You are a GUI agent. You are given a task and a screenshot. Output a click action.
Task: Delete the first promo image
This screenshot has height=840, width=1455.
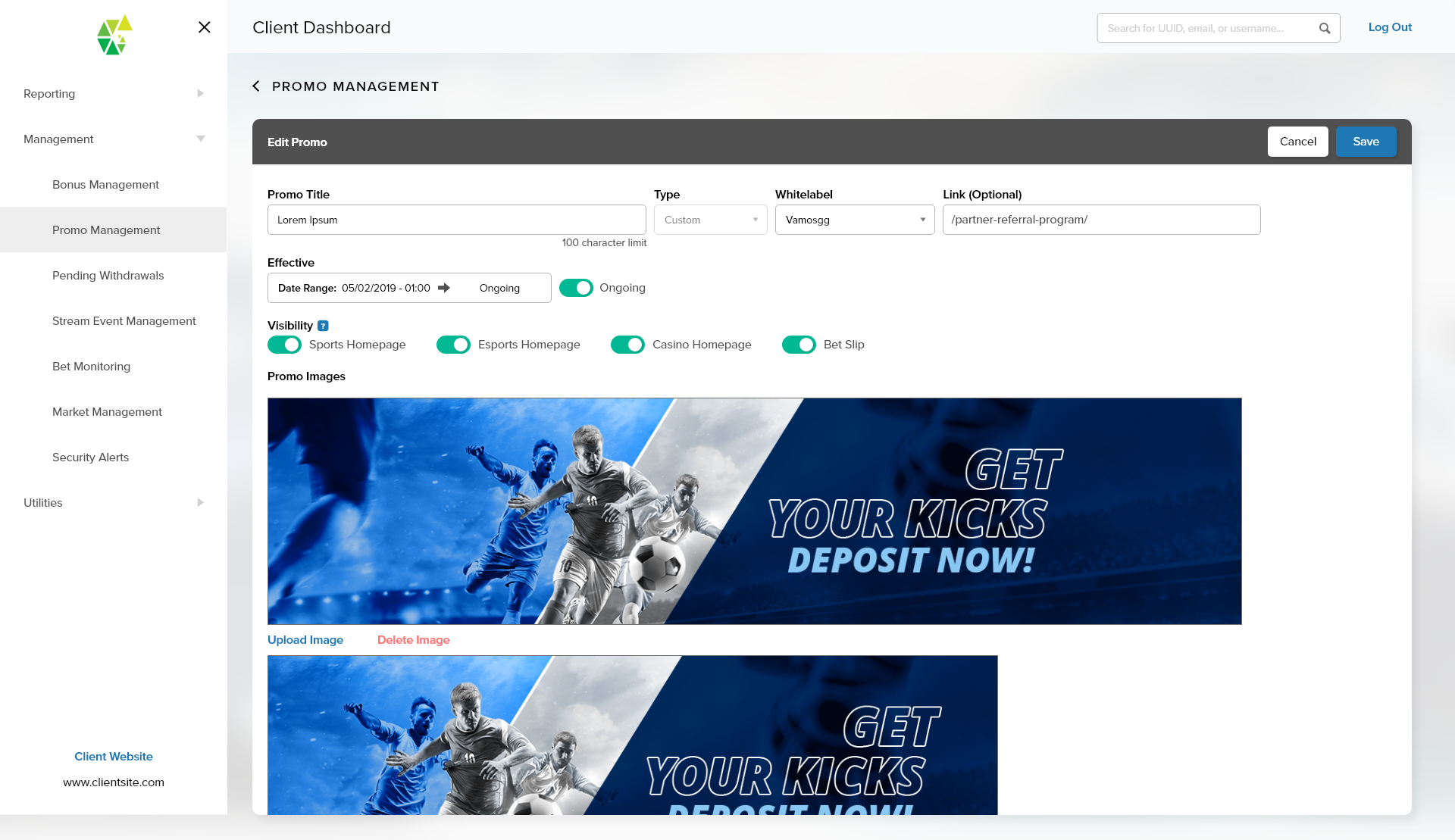(x=414, y=640)
